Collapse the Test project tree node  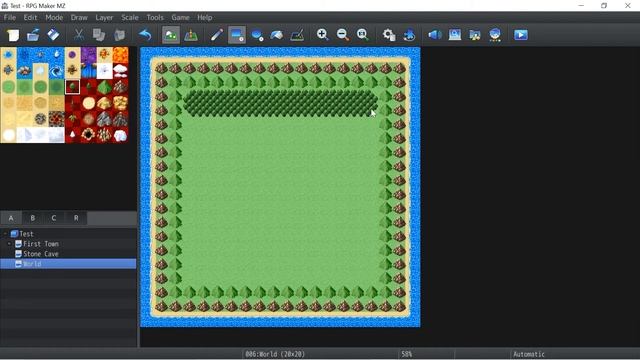[5, 234]
